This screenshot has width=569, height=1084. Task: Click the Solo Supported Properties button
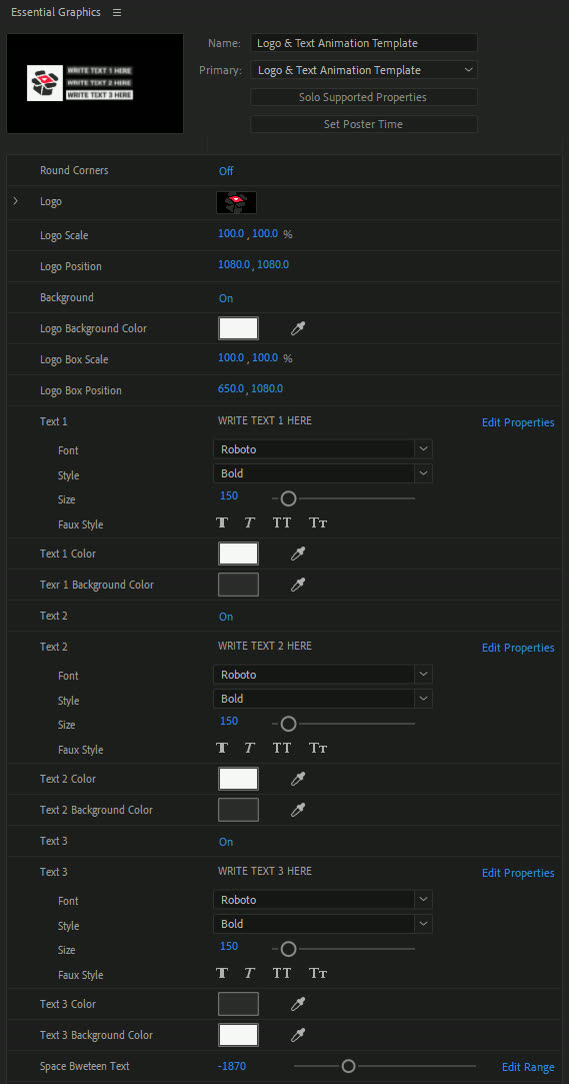pos(364,97)
